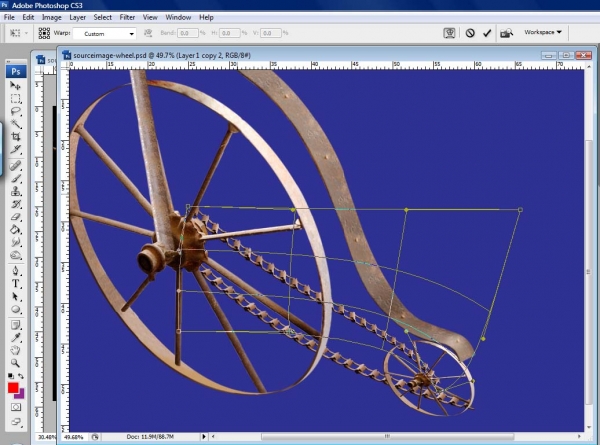Select the Pen tool

(x=15, y=271)
